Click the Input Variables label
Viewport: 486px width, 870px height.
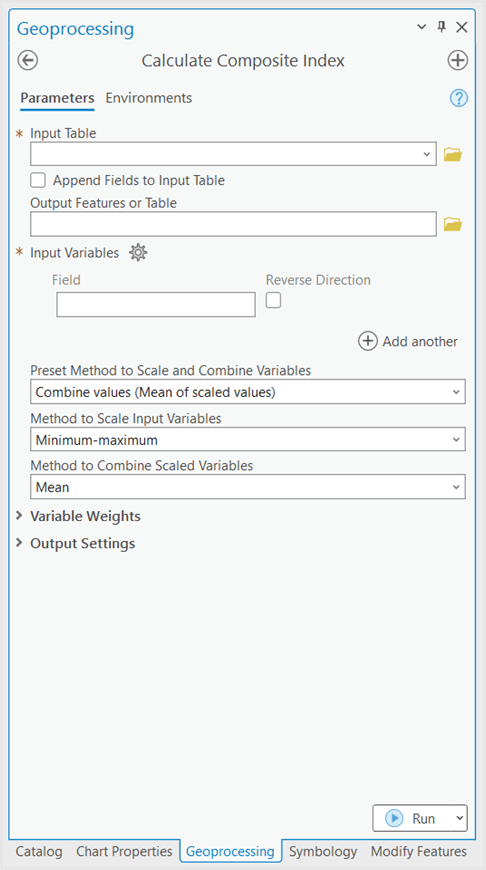point(74,253)
